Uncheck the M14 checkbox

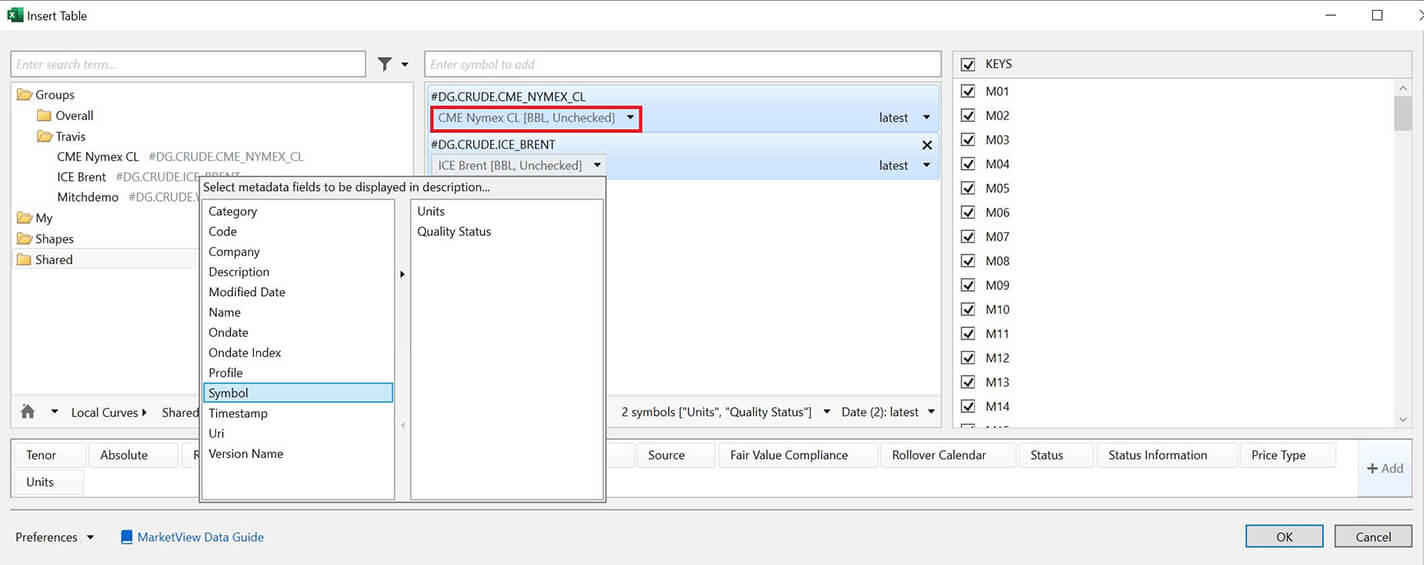click(968, 406)
